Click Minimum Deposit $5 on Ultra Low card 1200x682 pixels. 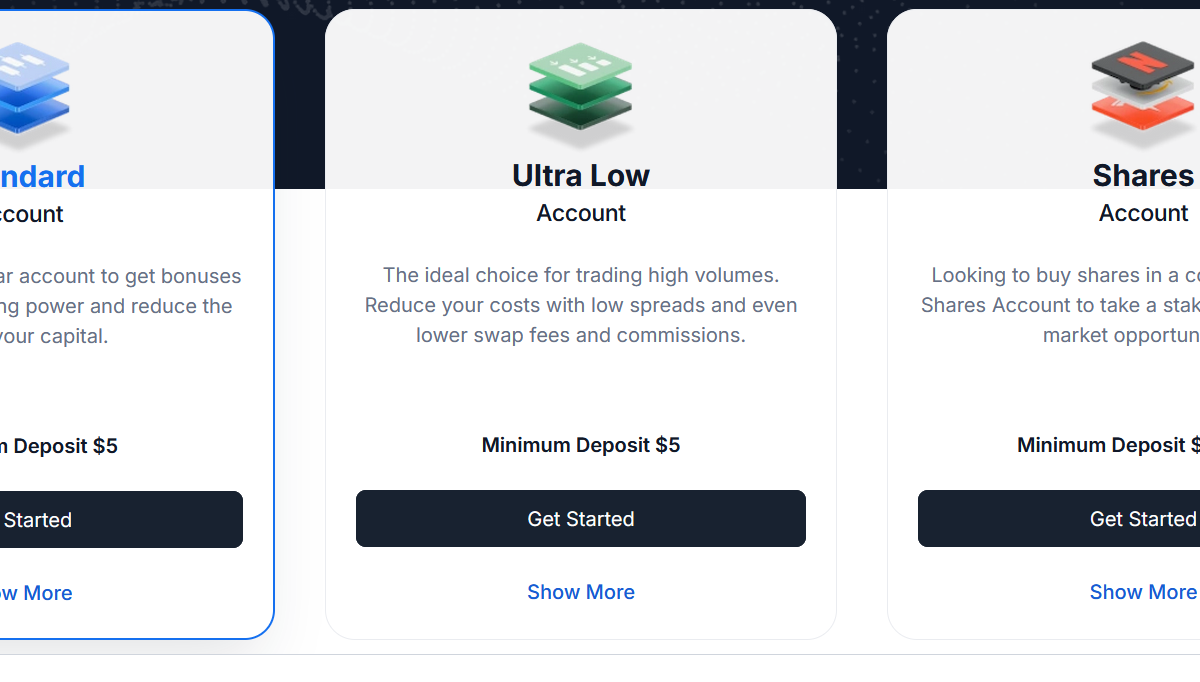pyautogui.click(x=580, y=445)
